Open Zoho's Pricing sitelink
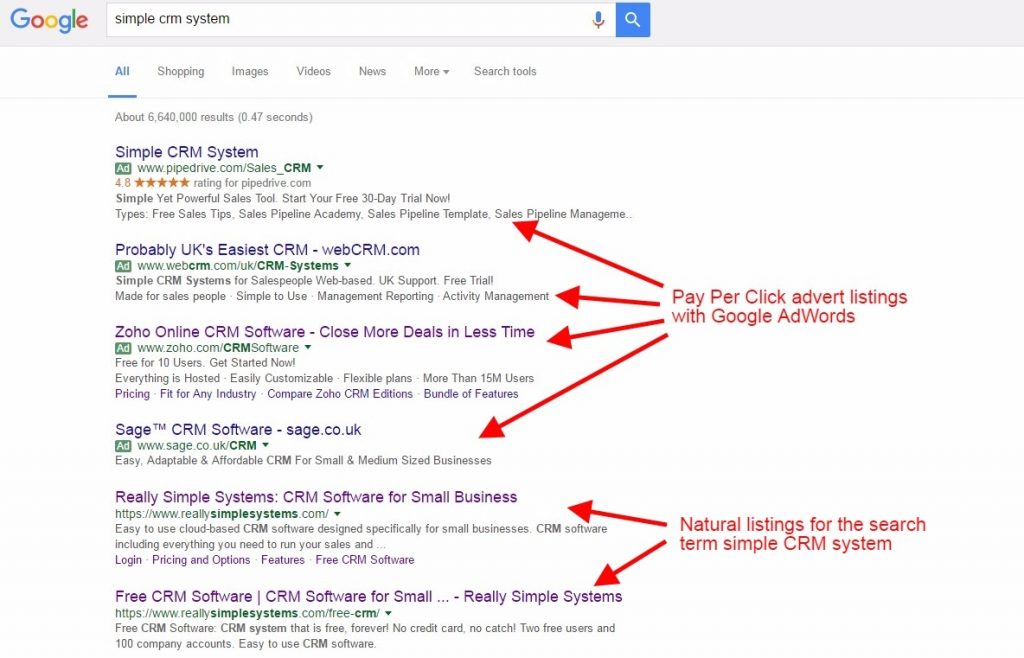Viewport: 1024px width, 658px height. pos(132,394)
